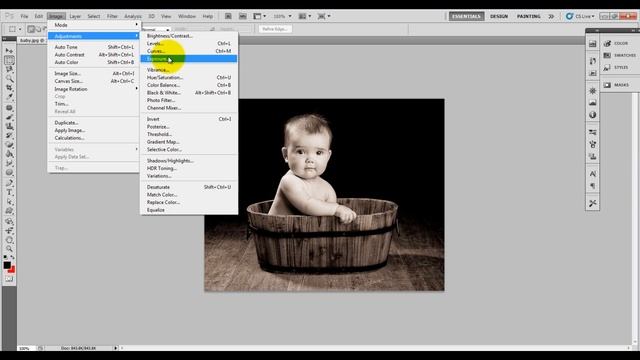This screenshot has height=360, width=640.
Task: Open status bar info arrow menu
Action: click(116, 348)
